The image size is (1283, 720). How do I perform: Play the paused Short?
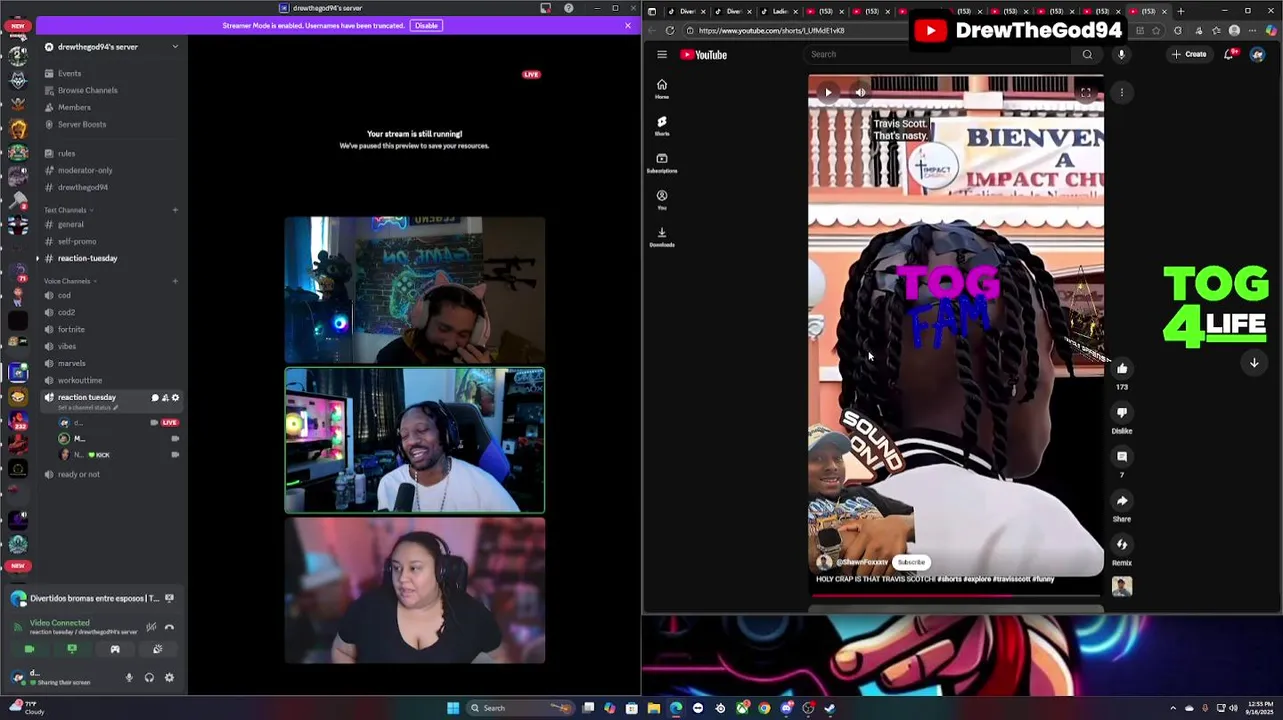point(828,93)
